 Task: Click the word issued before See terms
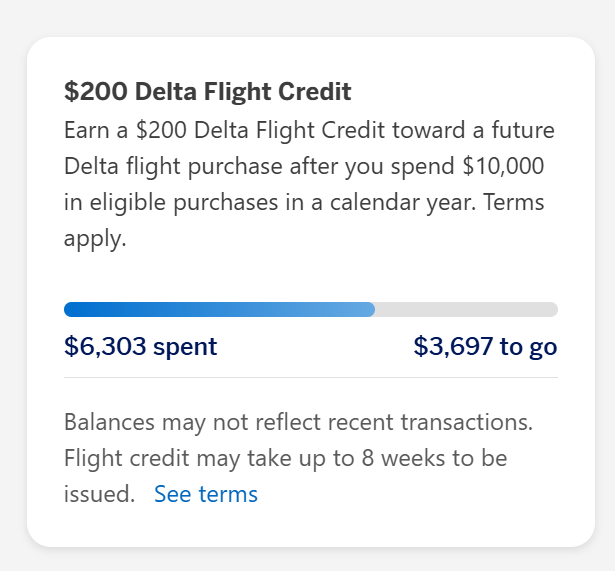point(99,493)
